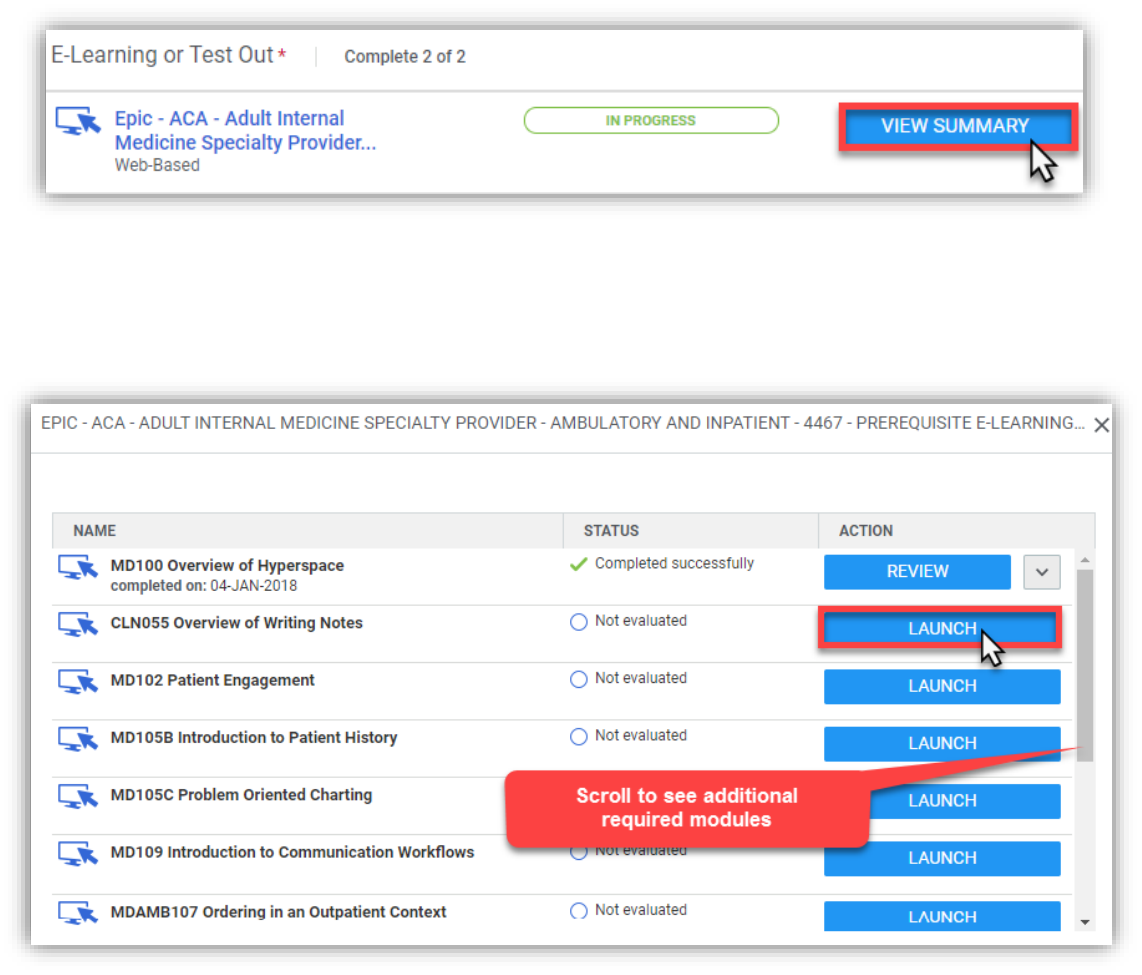
Task: Launch CLN055 Overview of Writing Notes
Action: tap(942, 628)
